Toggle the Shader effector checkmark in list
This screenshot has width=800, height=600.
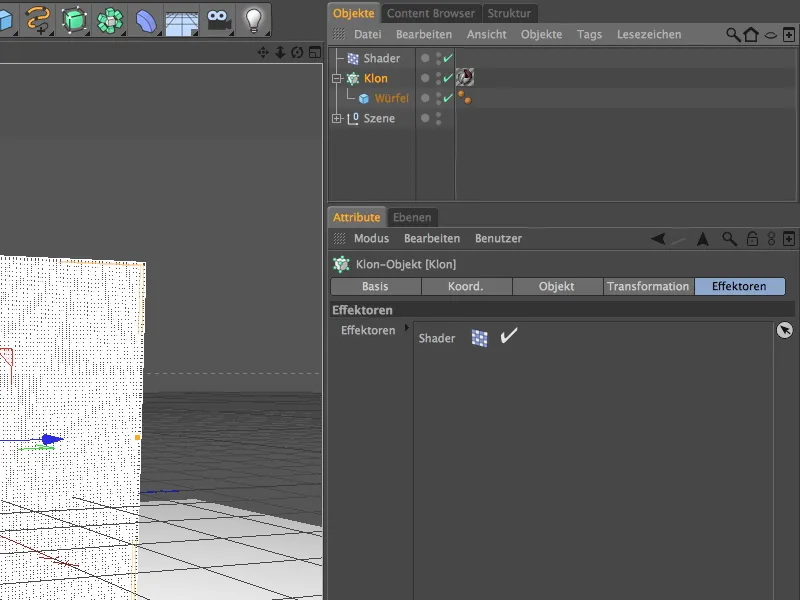(509, 335)
